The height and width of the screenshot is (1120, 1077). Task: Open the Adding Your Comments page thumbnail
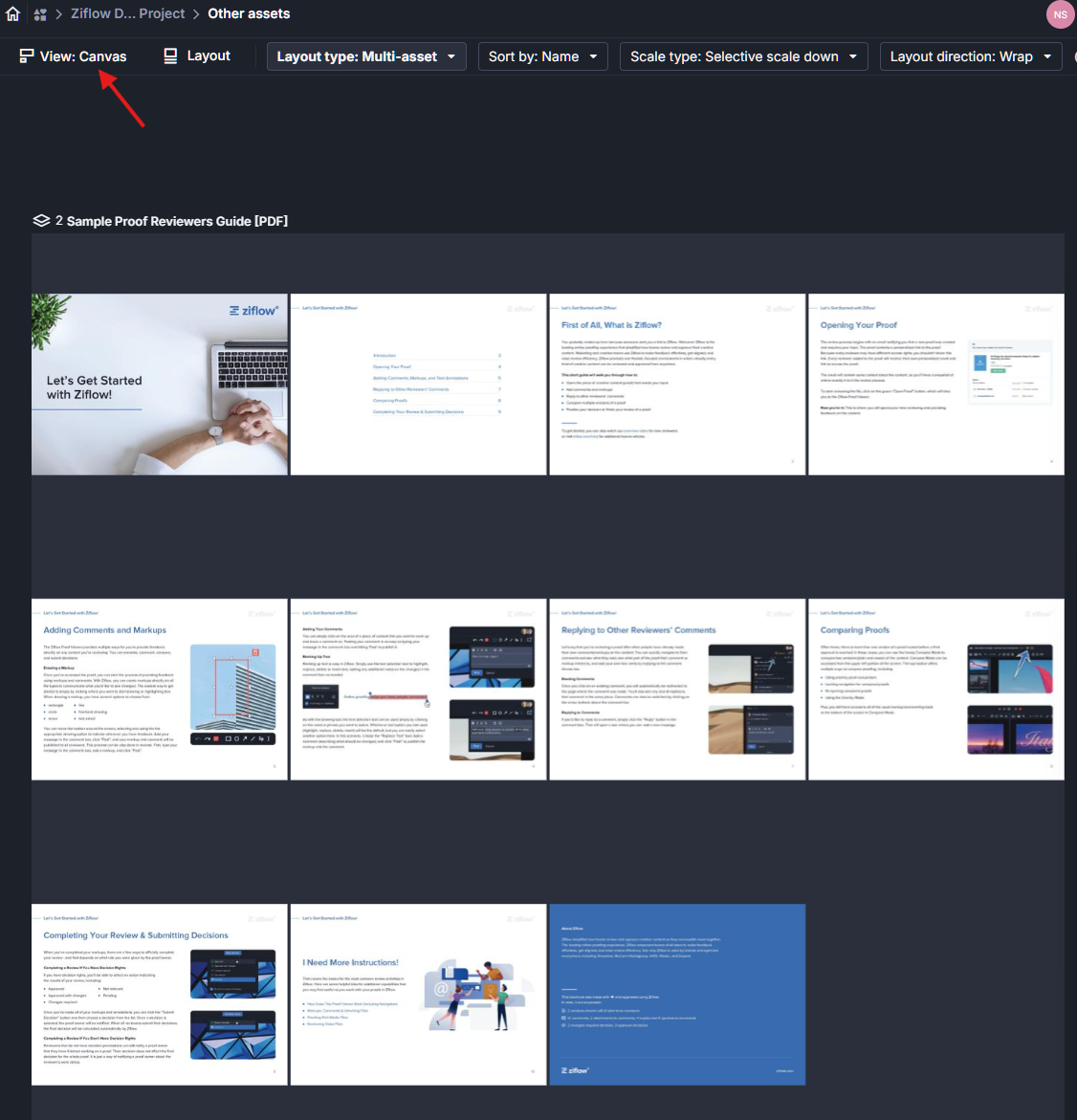pos(419,690)
